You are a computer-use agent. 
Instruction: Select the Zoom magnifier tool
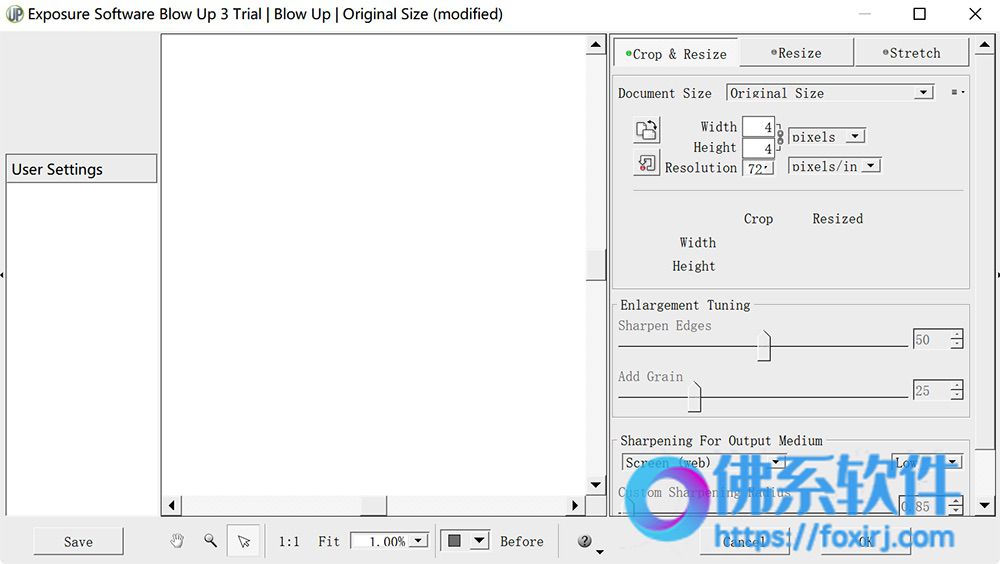[210, 541]
